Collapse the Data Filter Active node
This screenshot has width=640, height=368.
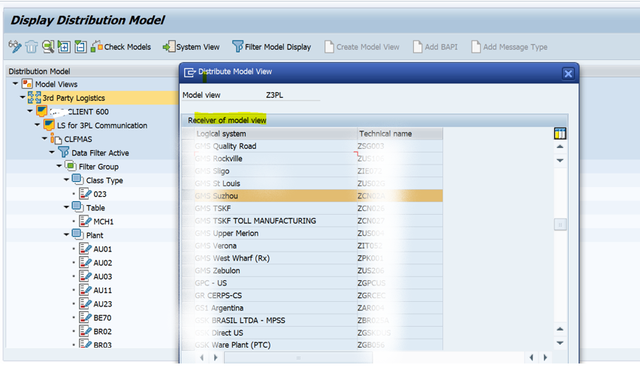52,152
